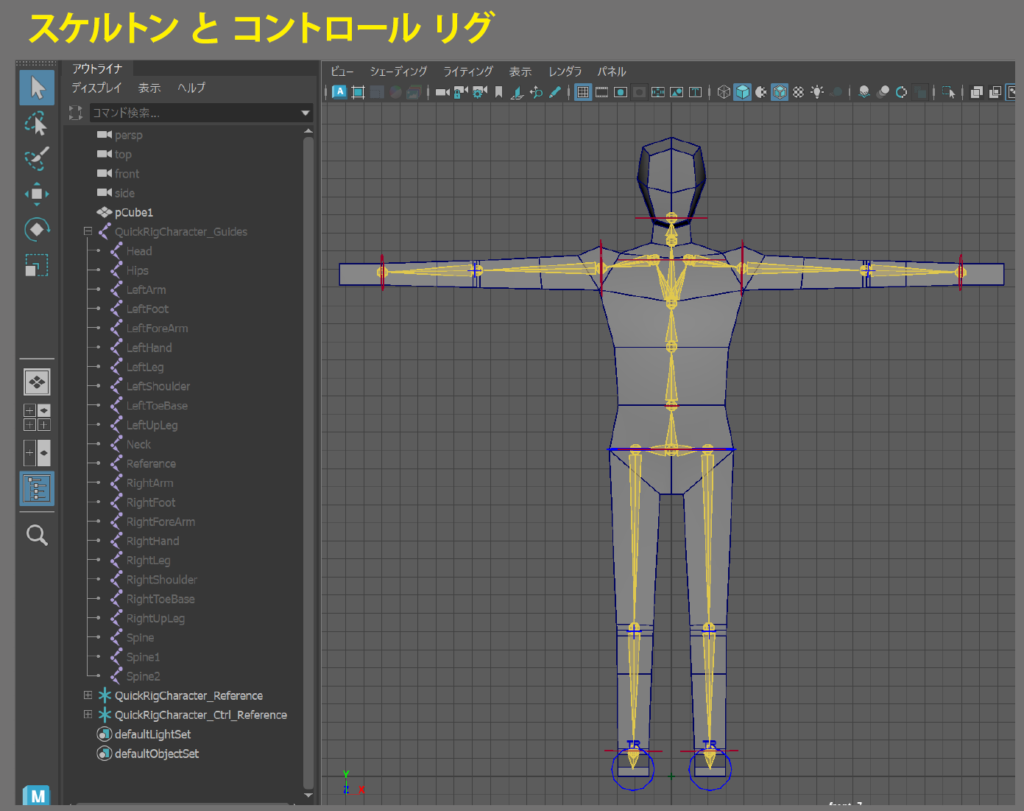The width and height of the screenshot is (1024, 811).
Task: Toggle the viewport grid display button
Action: coord(582,92)
